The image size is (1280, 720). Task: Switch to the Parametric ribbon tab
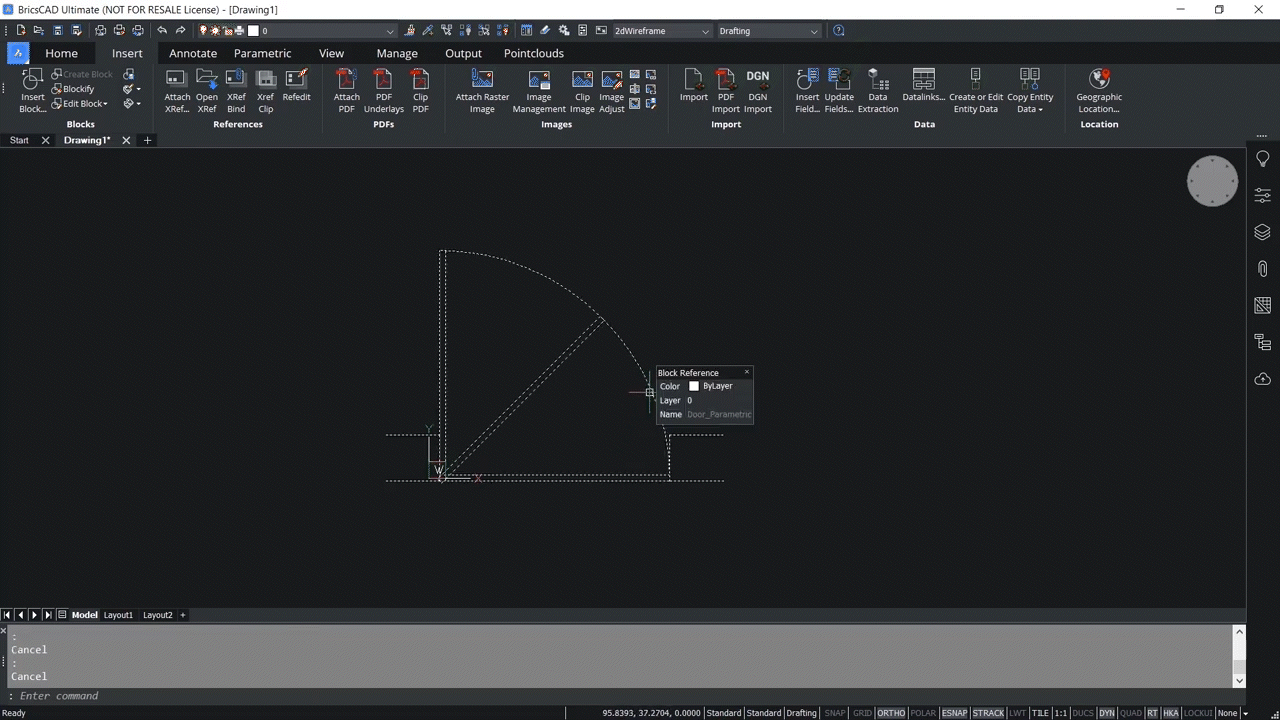[x=263, y=53]
